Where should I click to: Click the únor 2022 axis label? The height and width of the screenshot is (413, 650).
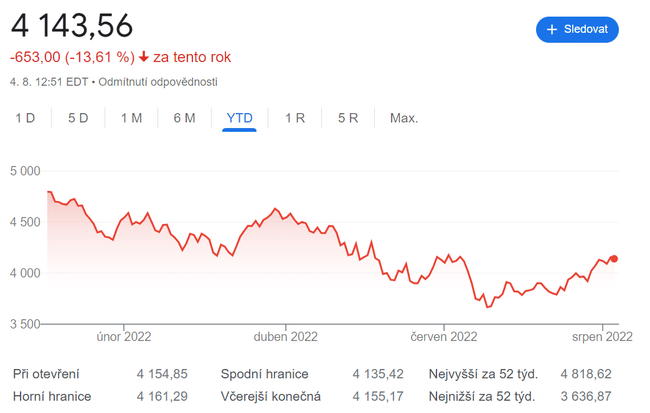(123, 337)
